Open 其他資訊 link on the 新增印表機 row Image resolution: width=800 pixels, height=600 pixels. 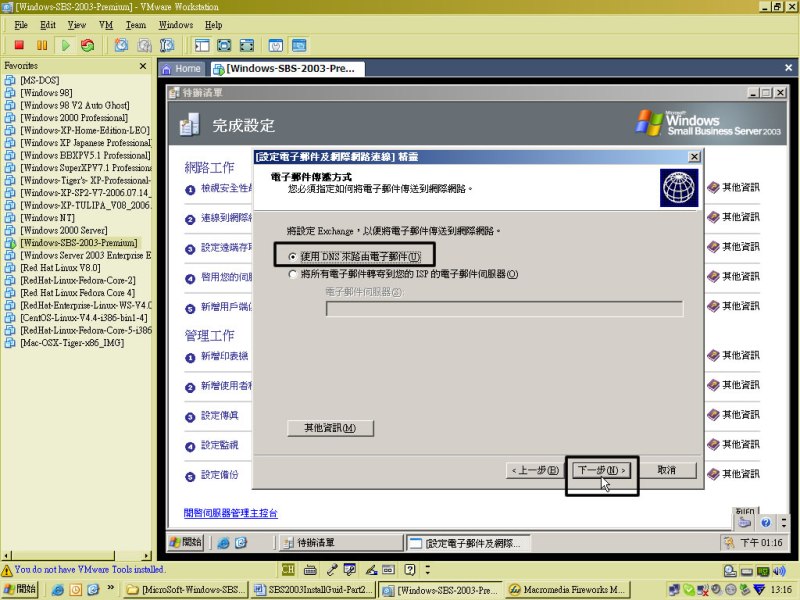734,356
